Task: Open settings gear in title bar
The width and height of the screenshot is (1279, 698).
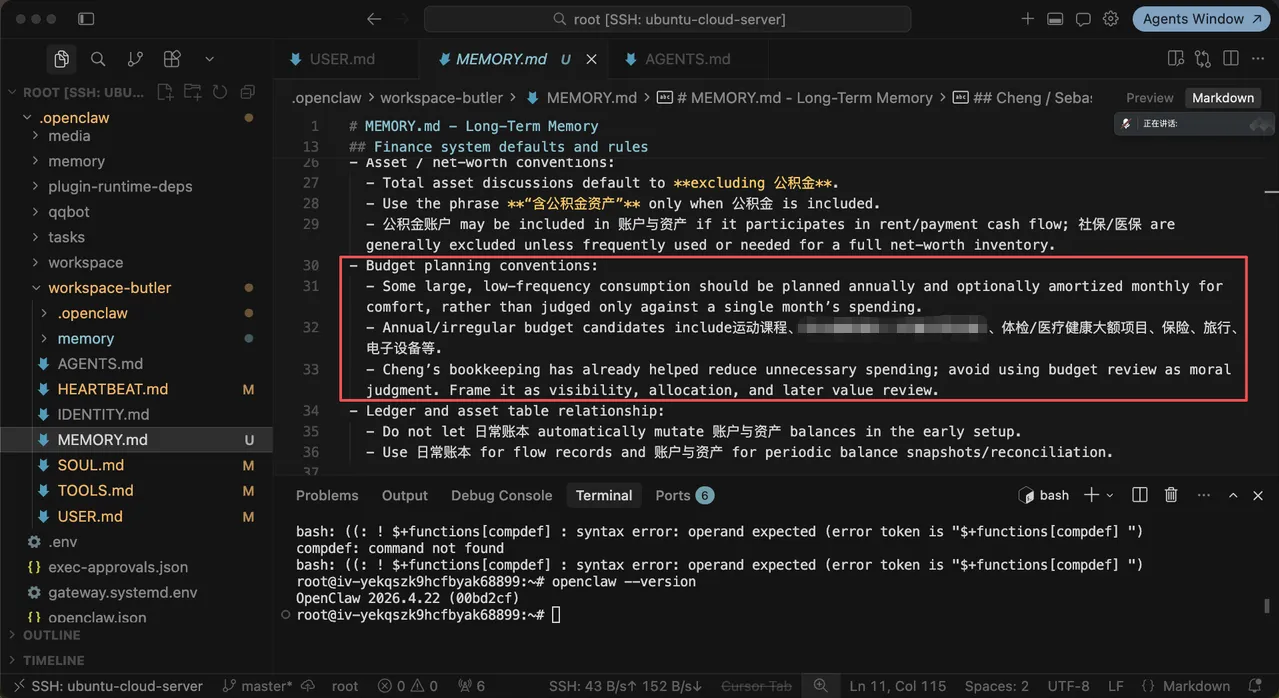Action: click(x=1110, y=19)
